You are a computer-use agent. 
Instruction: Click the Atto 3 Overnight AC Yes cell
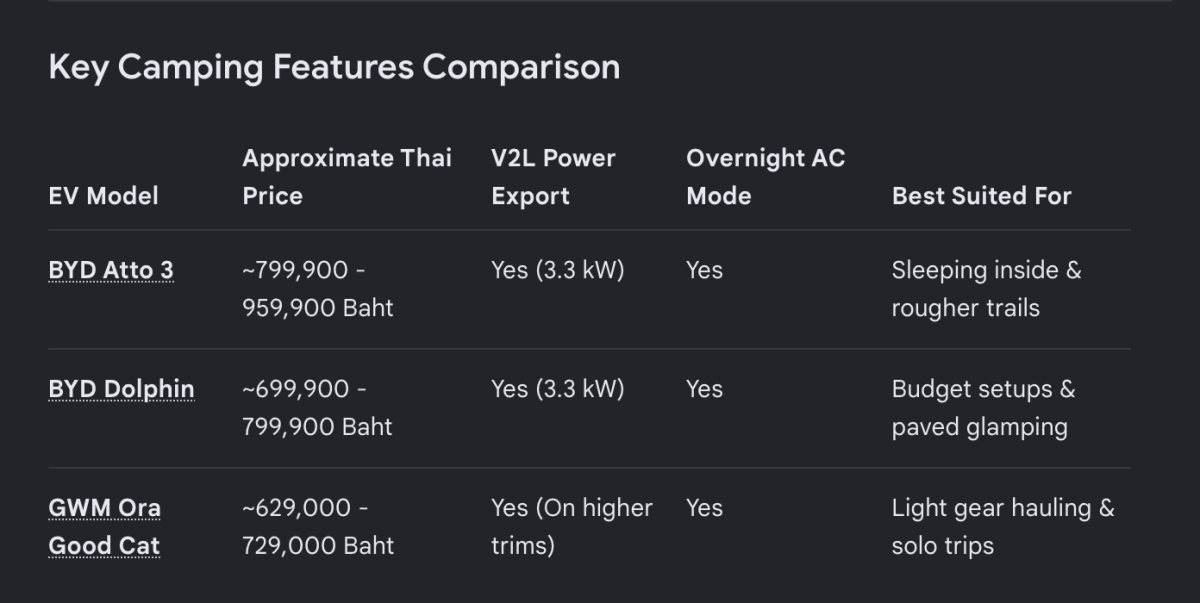pyautogui.click(x=704, y=270)
